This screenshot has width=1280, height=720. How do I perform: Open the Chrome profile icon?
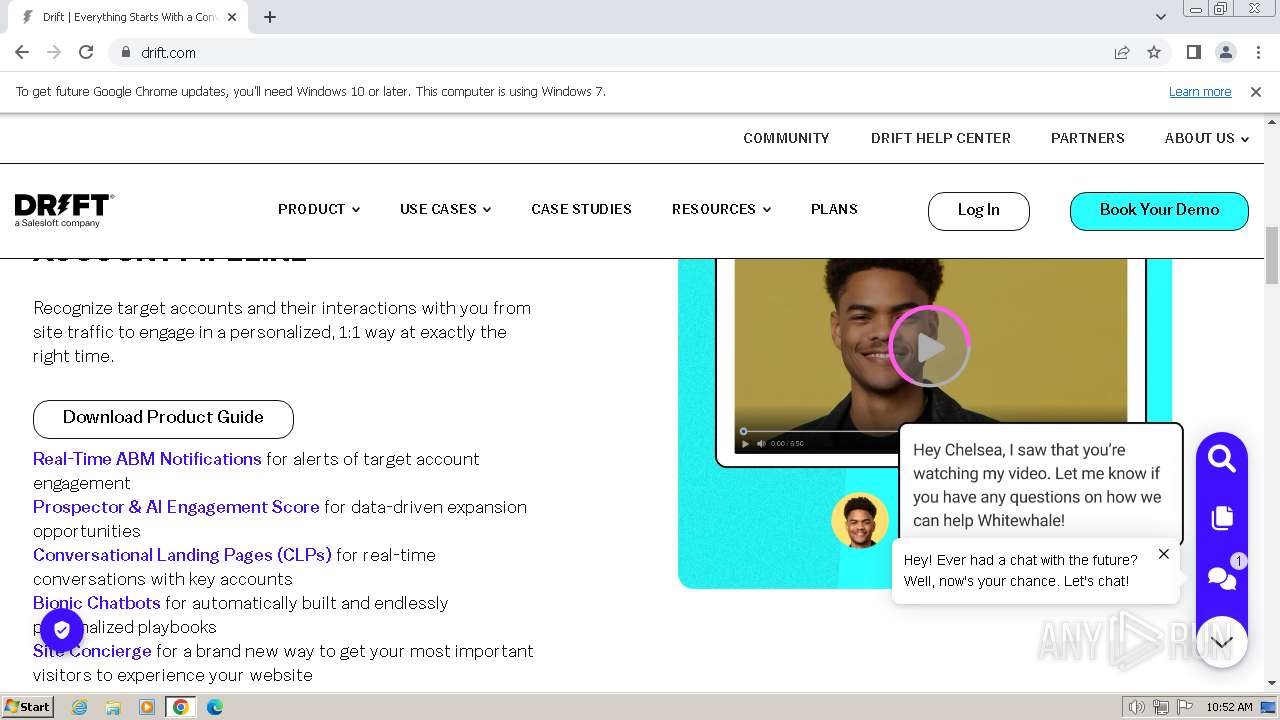1225,52
